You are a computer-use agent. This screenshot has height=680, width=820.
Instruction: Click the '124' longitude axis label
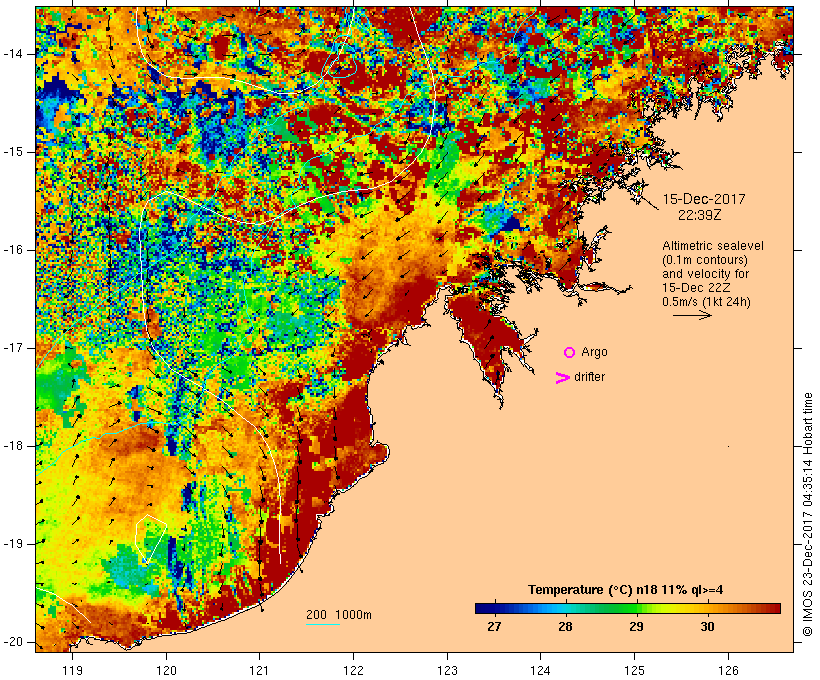pyautogui.click(x=540, y=670)
